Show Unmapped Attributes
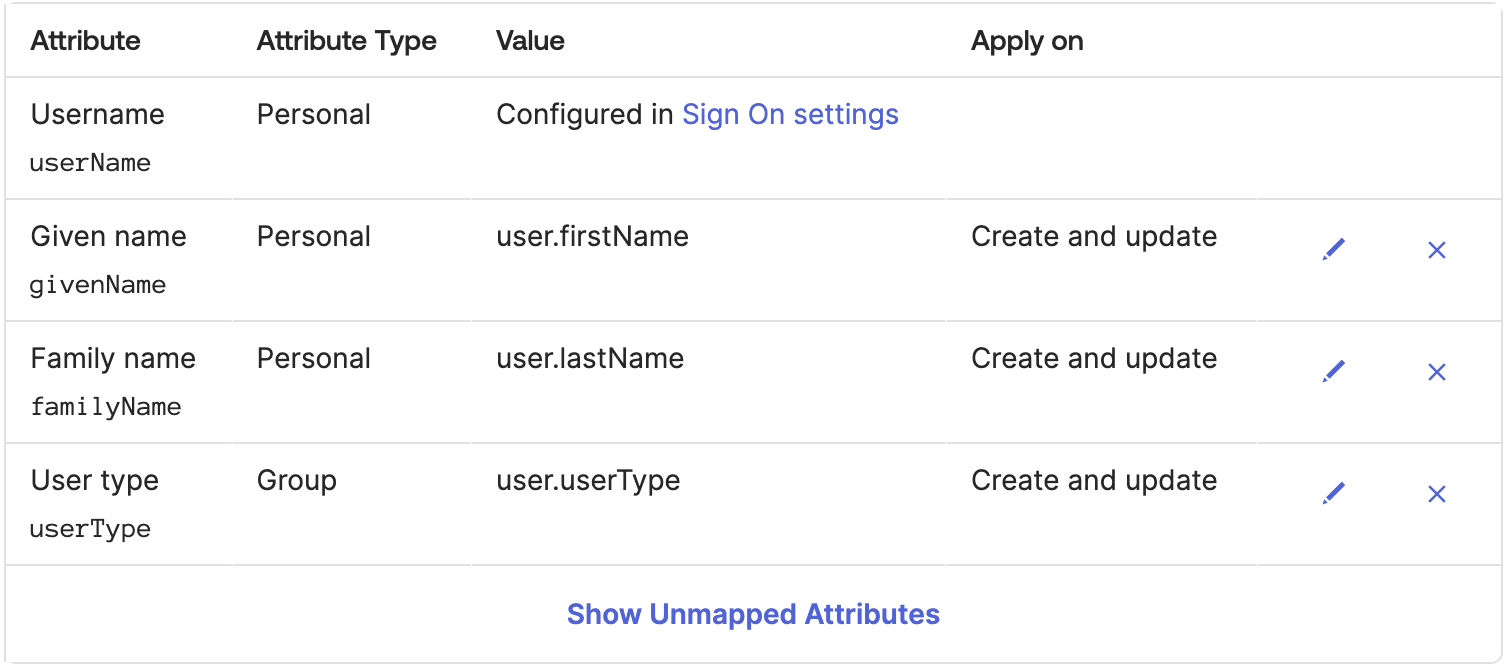The width and height of the screenshot is (1508, 664). point(753,614)
